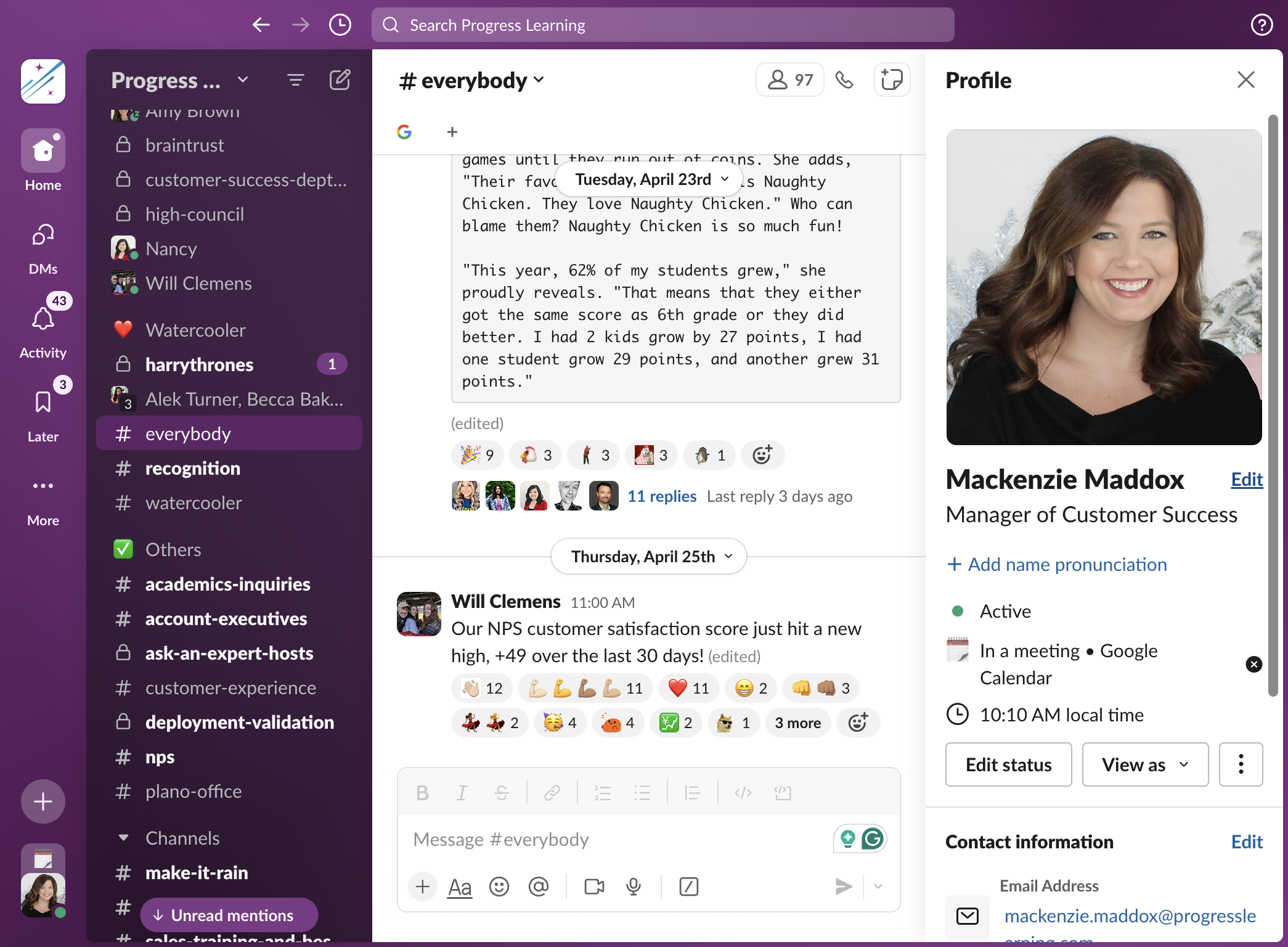Click the Unread mentions button
Screen dimensions: 1288x947
229,915
